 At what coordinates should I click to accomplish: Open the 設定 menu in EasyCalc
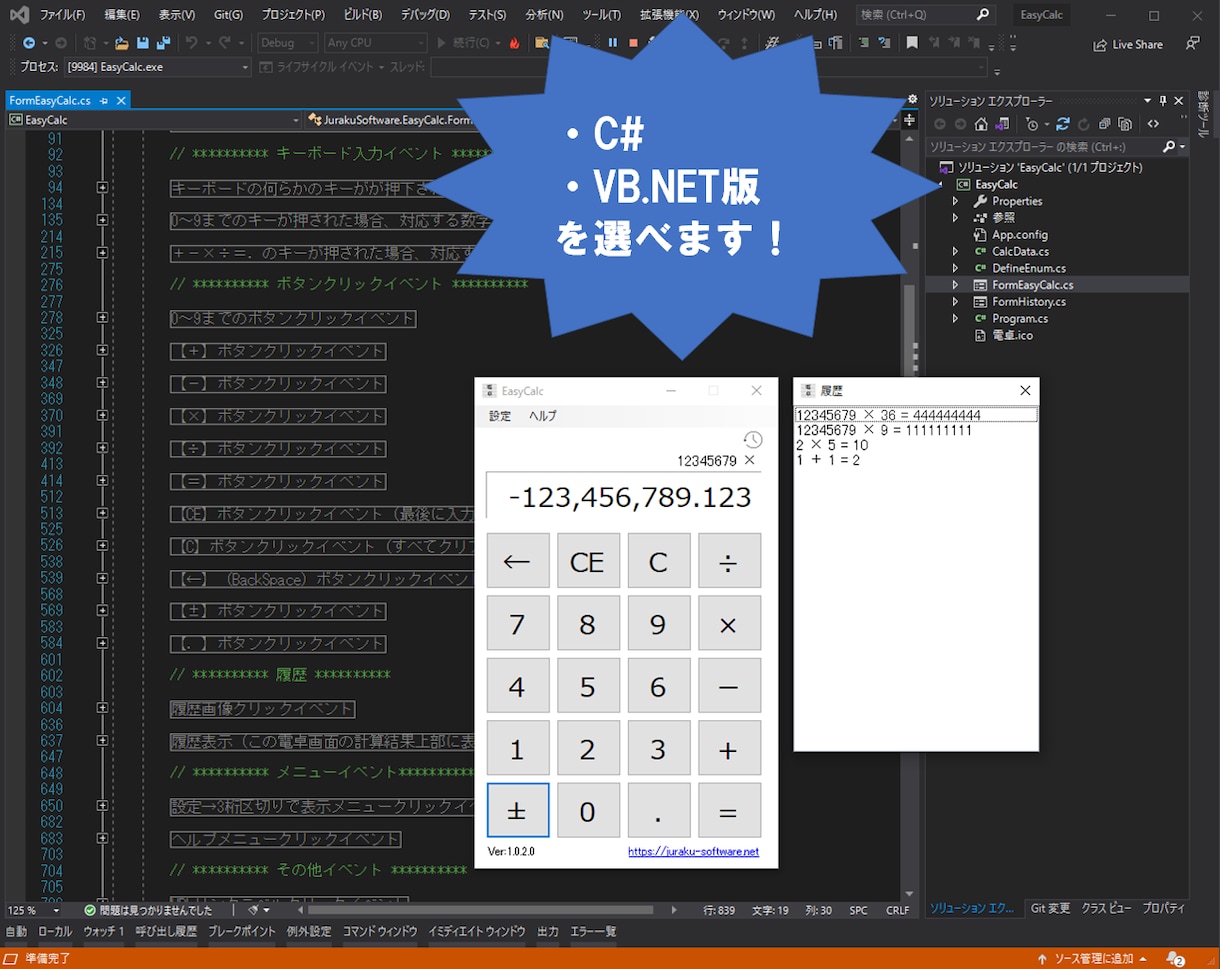coord(500,416)
